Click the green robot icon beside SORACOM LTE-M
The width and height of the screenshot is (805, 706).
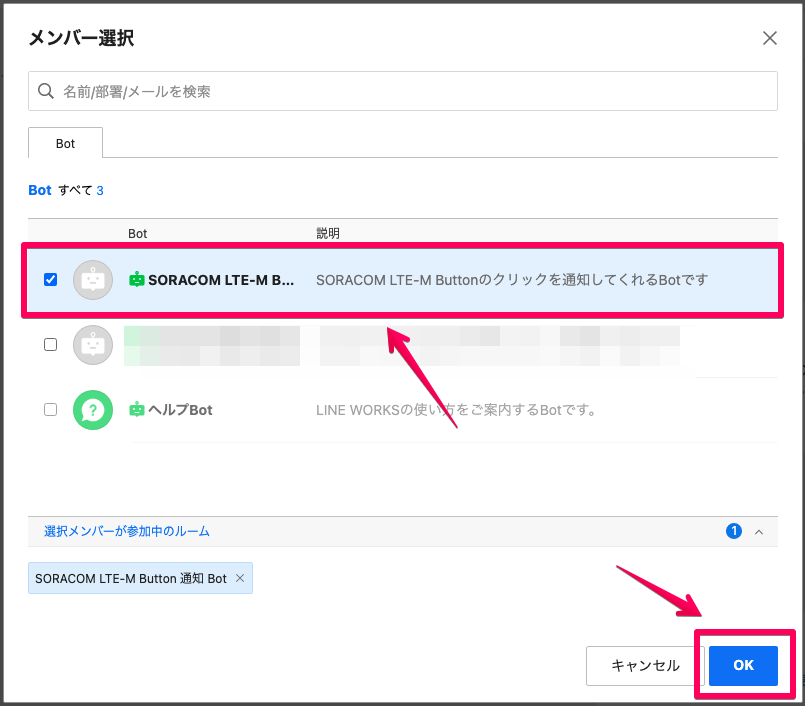click(x=137, y=279)
